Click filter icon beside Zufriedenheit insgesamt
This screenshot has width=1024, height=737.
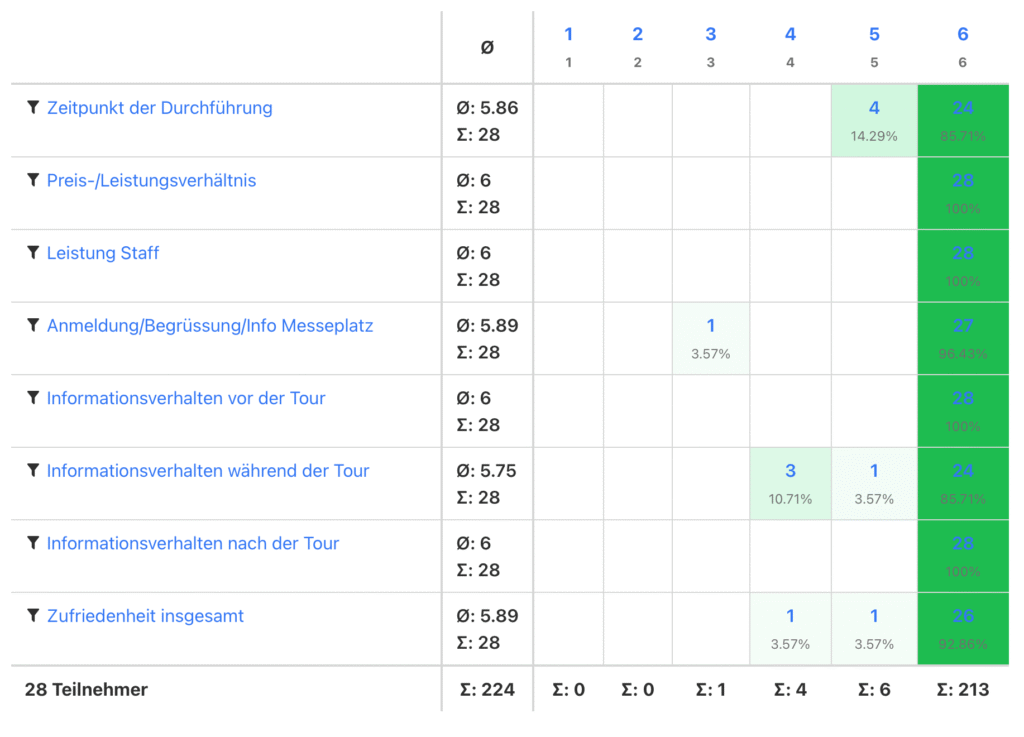click(x=33, y=616)
